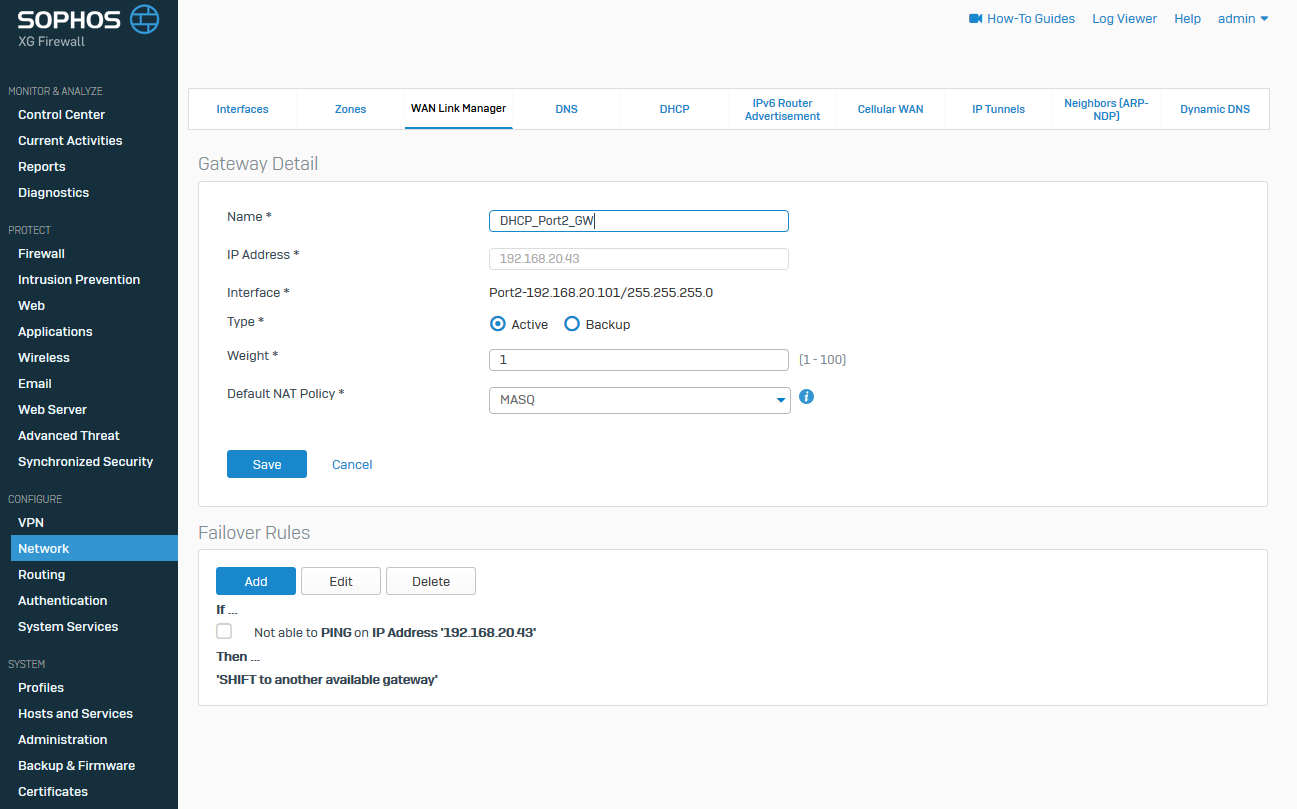Open the Default NAT Policy dropdown
The width and height of the screenshot is (1297, 809).
[639, 400]
